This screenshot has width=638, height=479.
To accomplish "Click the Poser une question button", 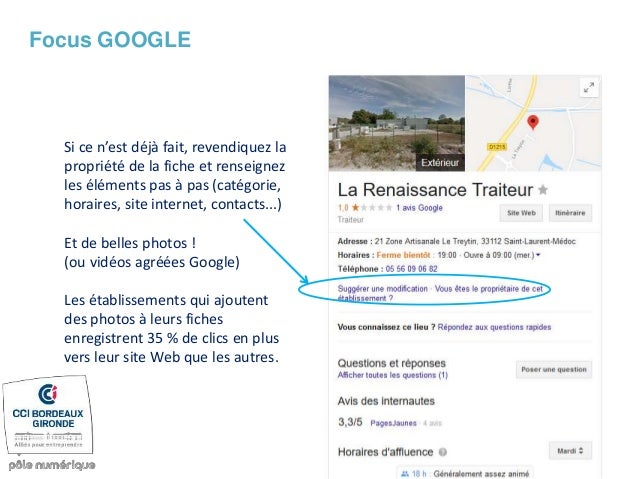I will pyautogui.click(x=554, y=370).
